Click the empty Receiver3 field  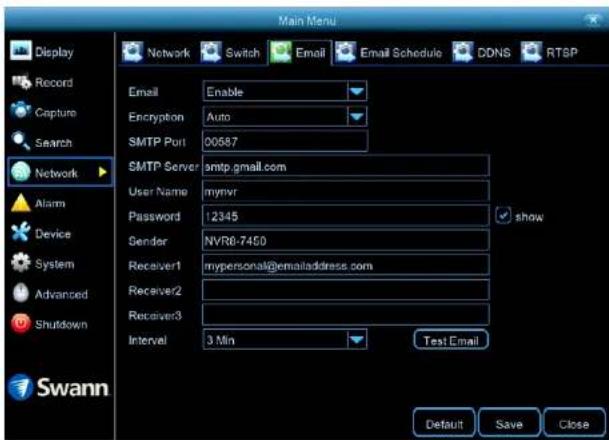pyautogui.click(x=346, y=315)
